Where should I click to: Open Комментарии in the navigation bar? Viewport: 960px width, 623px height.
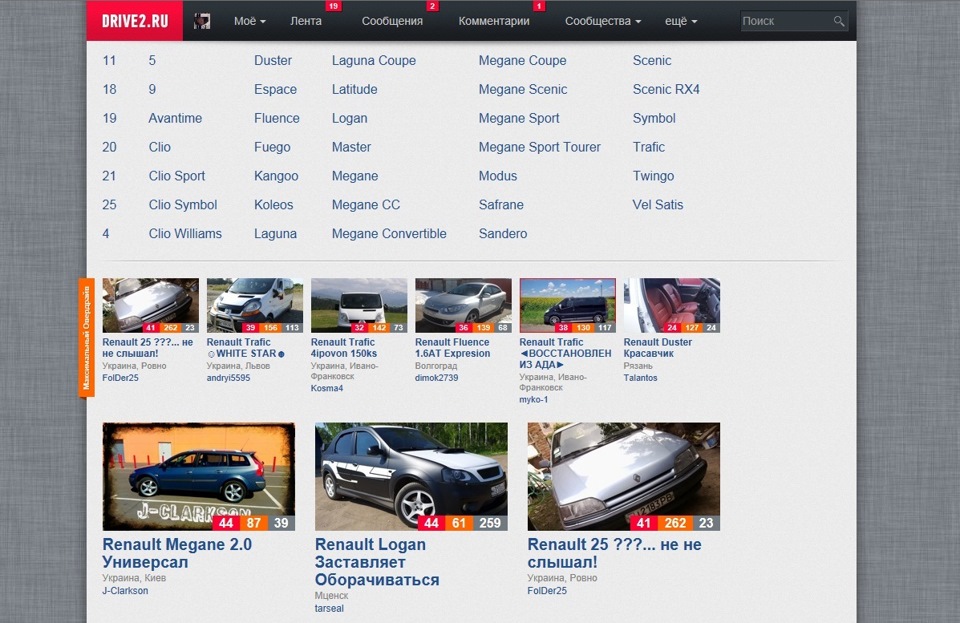[x=494, y=21]
